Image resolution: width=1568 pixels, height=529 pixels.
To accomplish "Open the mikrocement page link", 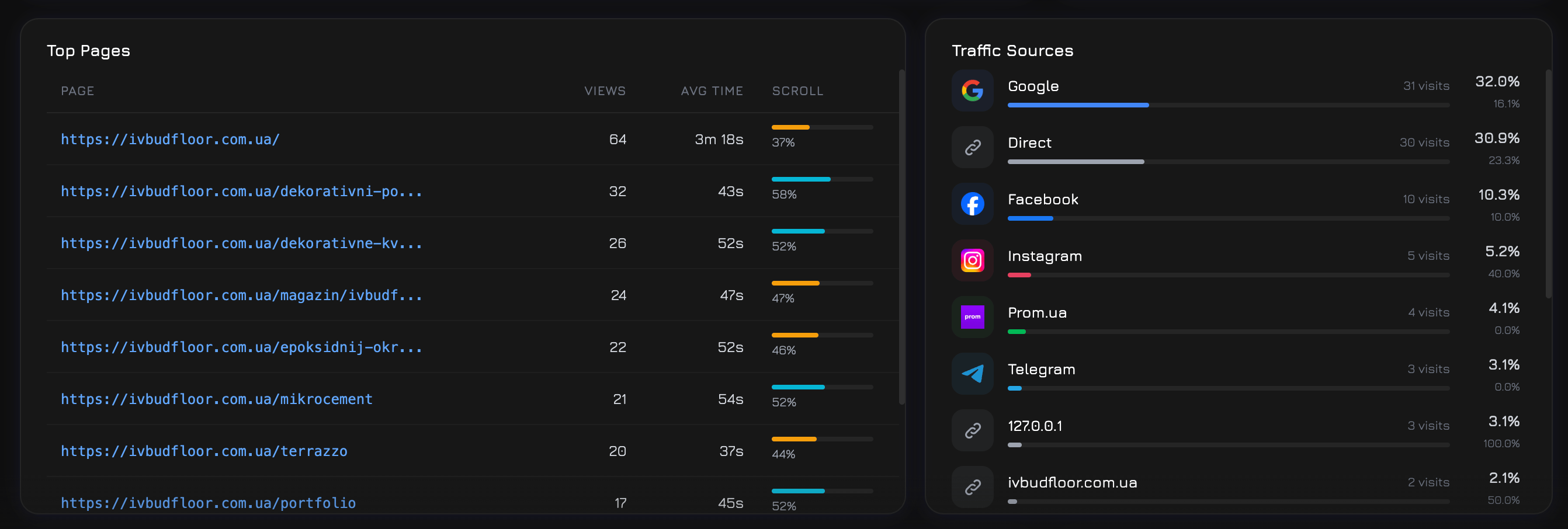I will 217,399.
